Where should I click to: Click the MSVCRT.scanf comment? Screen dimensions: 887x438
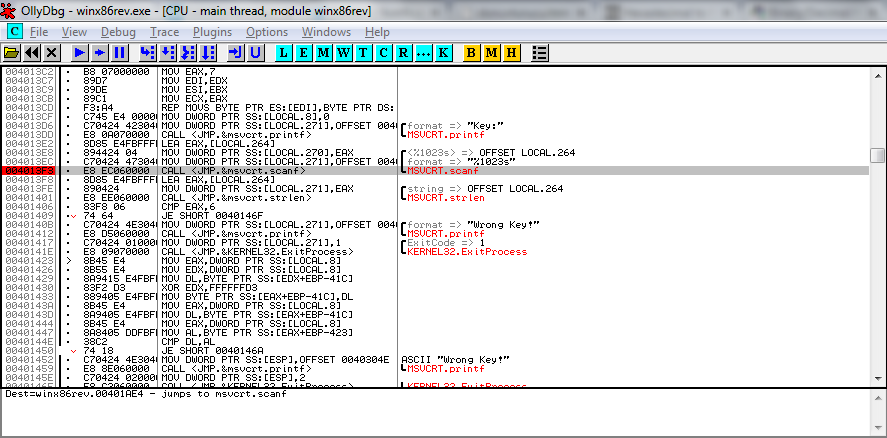442,170
